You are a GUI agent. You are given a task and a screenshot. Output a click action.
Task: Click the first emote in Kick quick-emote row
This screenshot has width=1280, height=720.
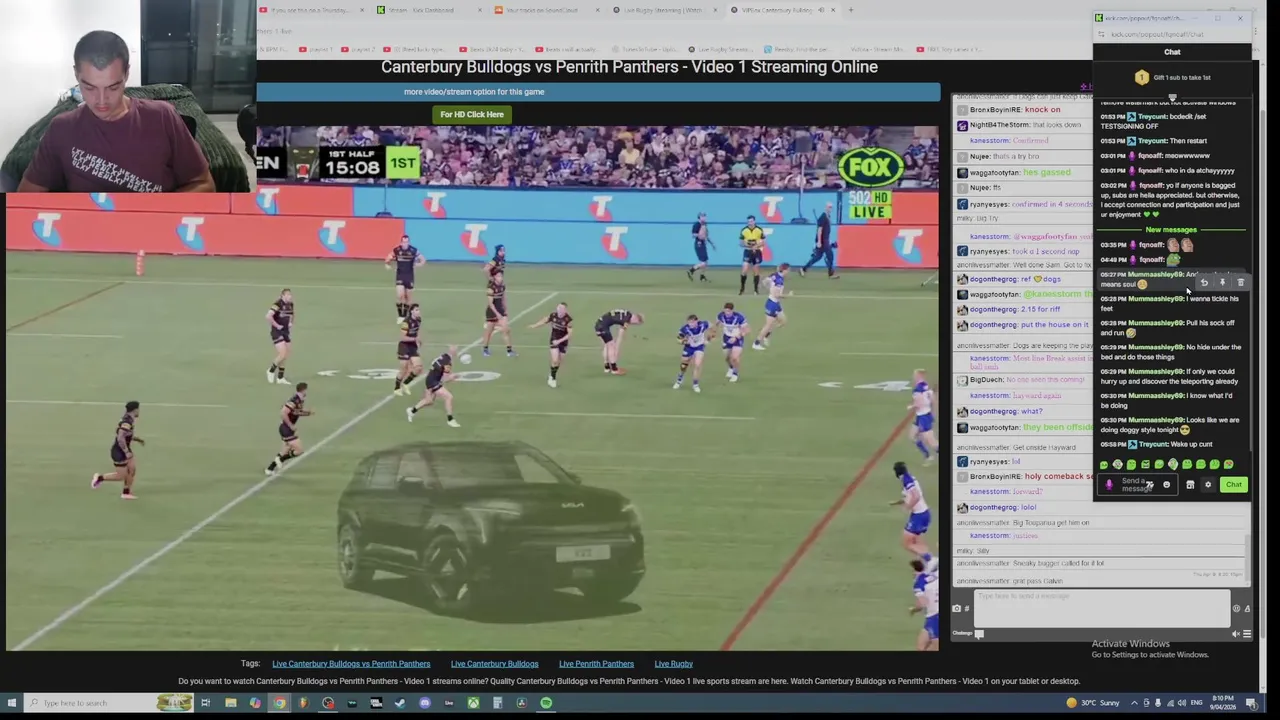point(1104,464)
